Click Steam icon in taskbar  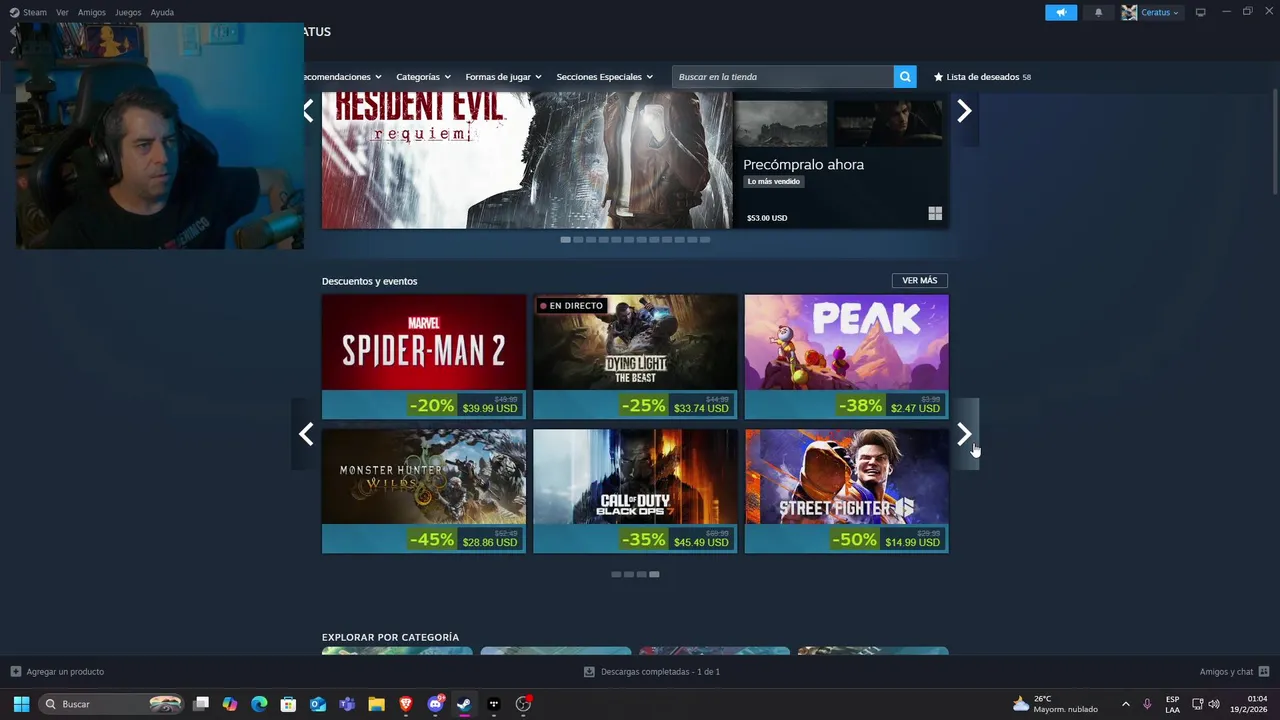coord(464,704)
